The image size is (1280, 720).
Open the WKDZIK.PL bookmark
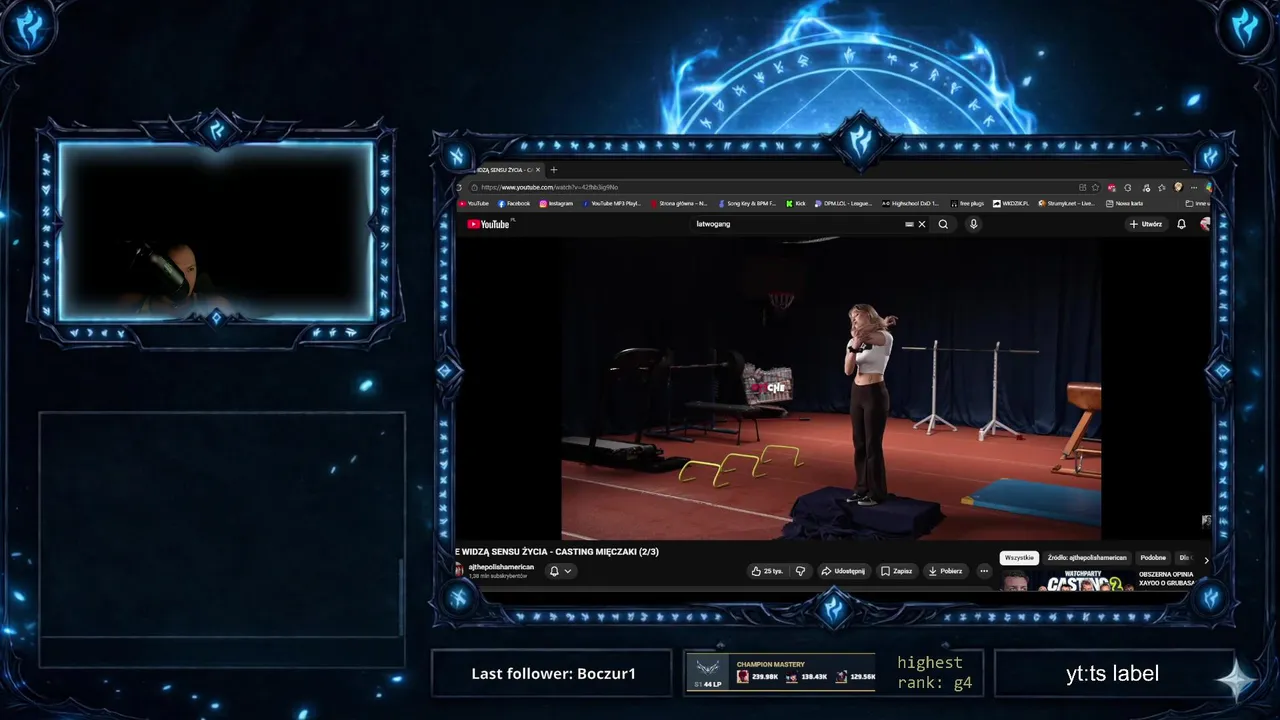coord(1011,203)
